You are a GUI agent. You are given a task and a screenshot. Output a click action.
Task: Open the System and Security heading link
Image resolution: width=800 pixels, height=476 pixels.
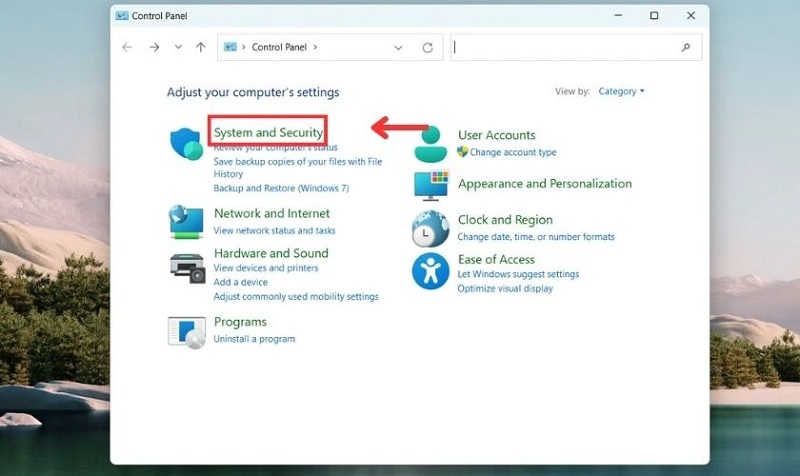click(x=268, y=132)
